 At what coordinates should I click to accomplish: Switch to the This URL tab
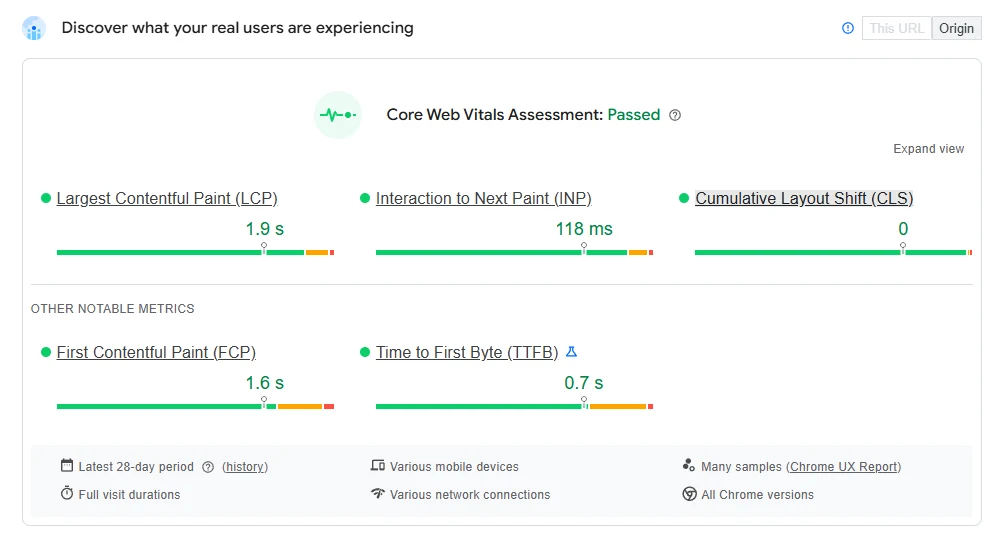click(x=896, y=28)
